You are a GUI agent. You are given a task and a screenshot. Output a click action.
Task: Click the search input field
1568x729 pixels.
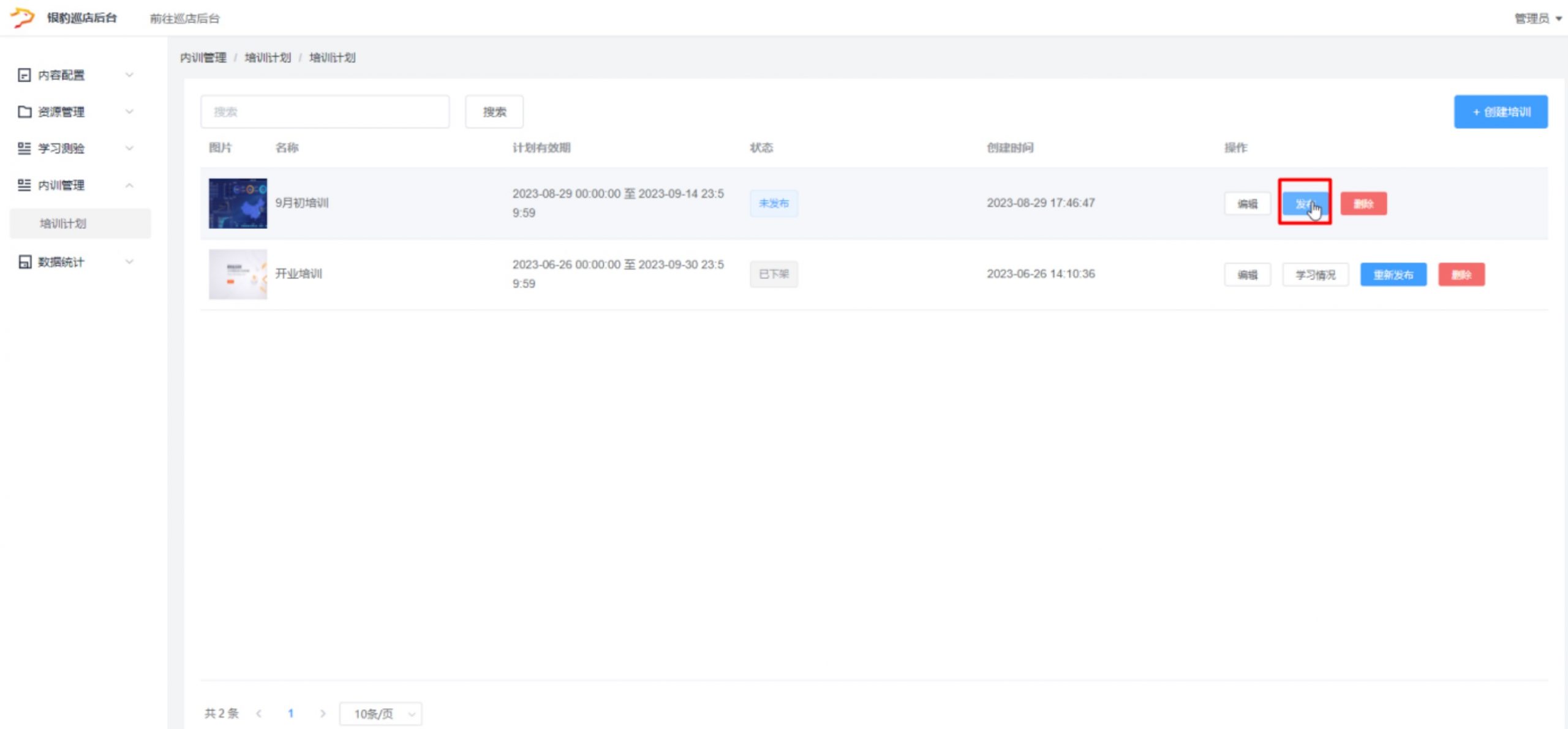325,112
